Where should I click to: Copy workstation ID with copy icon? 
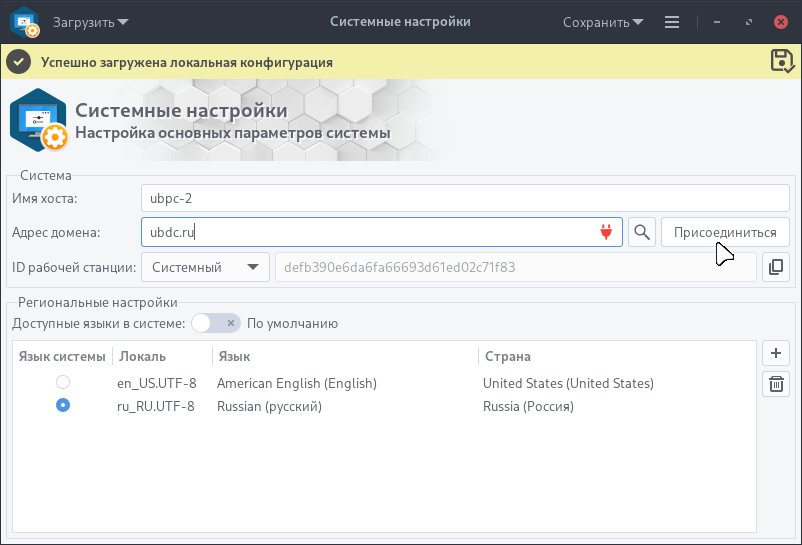tap(776, 267)
